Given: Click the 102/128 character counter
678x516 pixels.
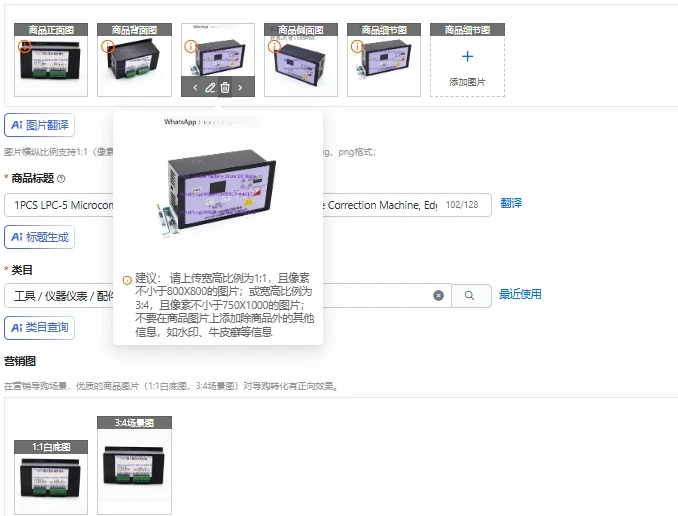Looking at the screenshot, I should 462,205.
